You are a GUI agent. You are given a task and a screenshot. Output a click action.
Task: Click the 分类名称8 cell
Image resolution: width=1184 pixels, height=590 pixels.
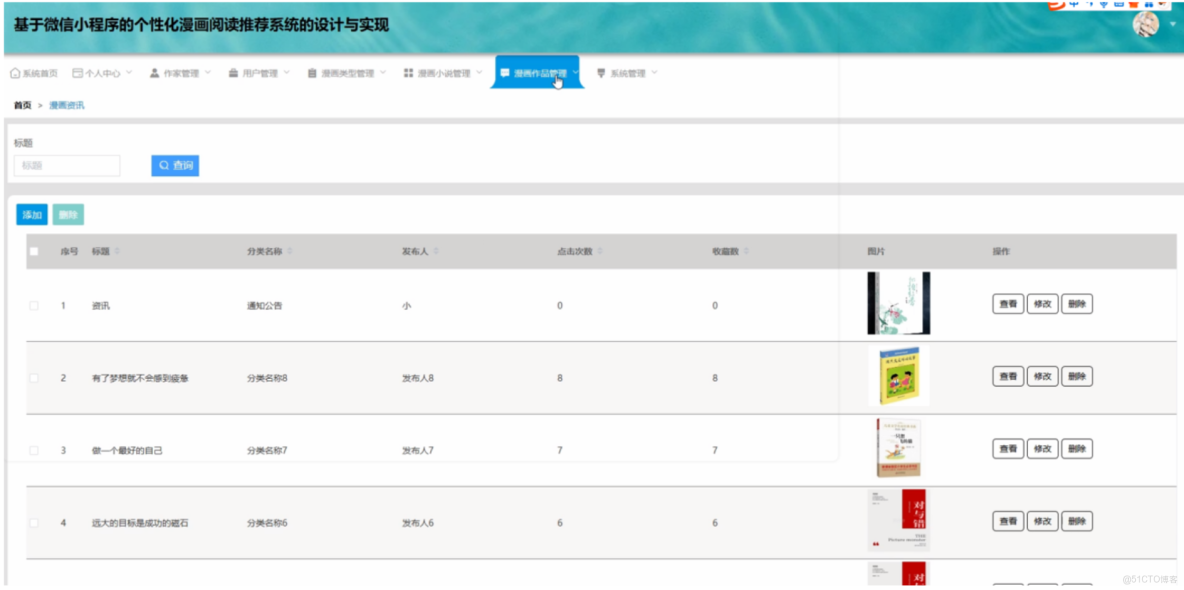(267, 378)
